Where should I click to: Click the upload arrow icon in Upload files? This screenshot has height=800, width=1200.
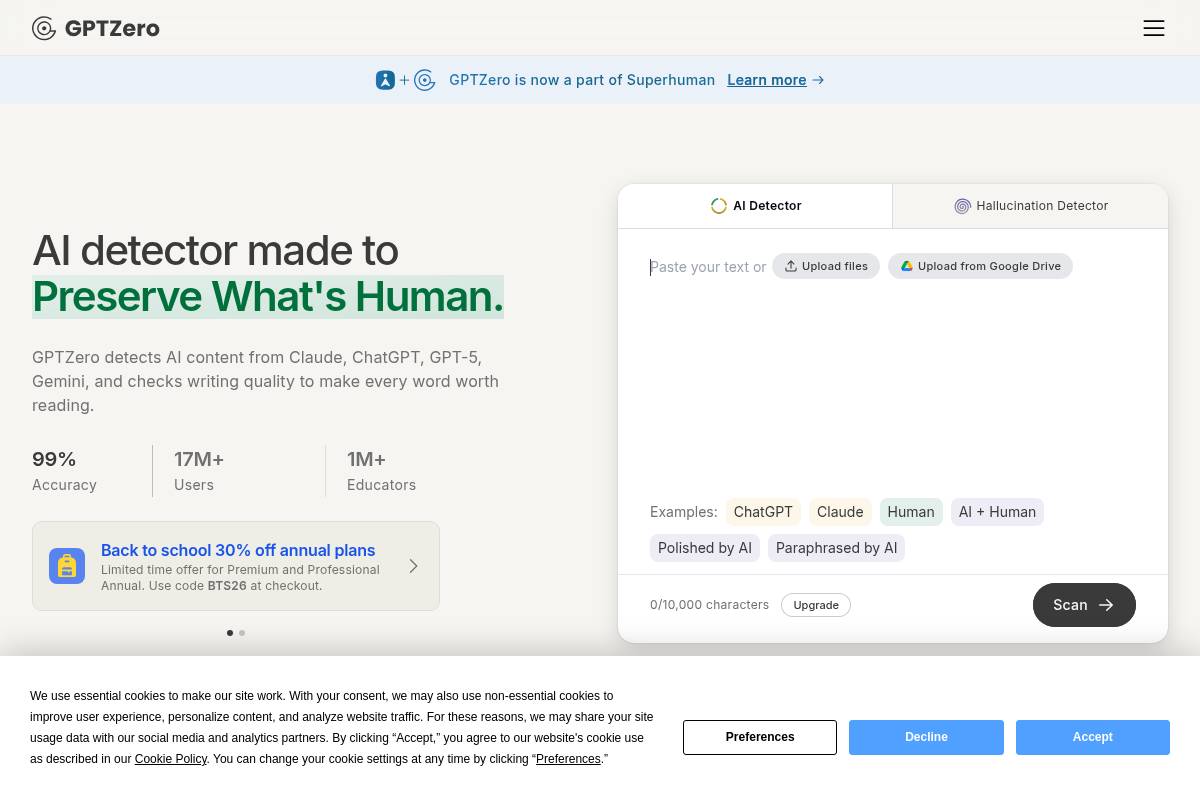[791, 266]
